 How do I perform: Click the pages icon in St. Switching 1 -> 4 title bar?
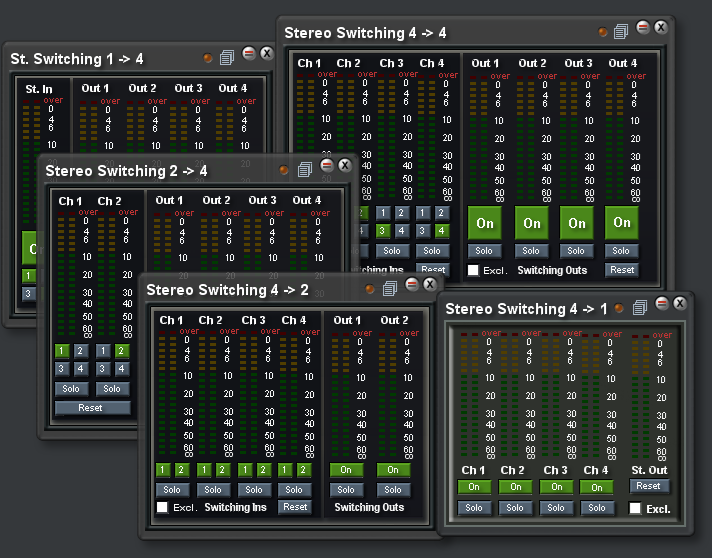pyautogui.click(x=226, y=58)
